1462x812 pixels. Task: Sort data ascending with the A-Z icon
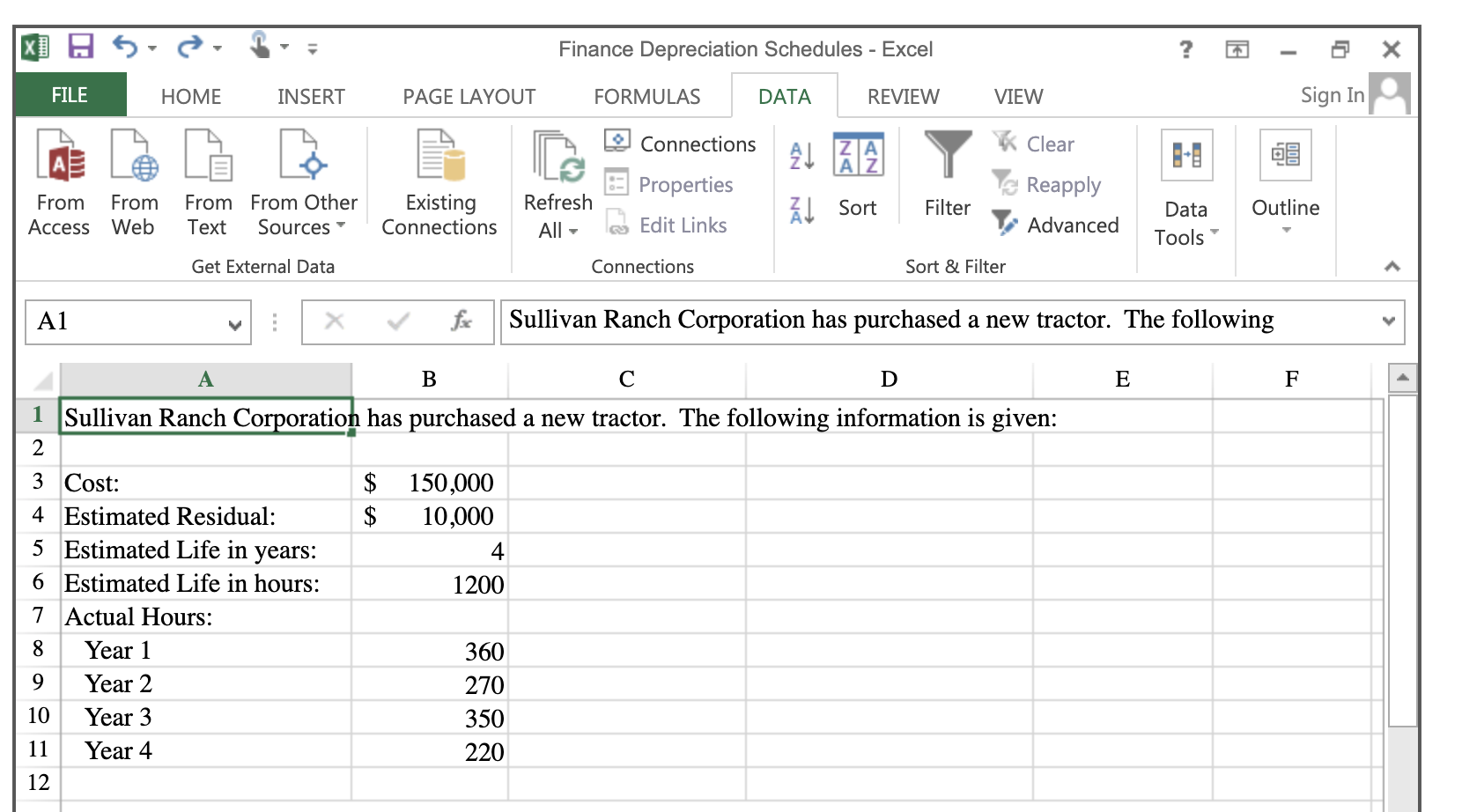coord(801,156)
